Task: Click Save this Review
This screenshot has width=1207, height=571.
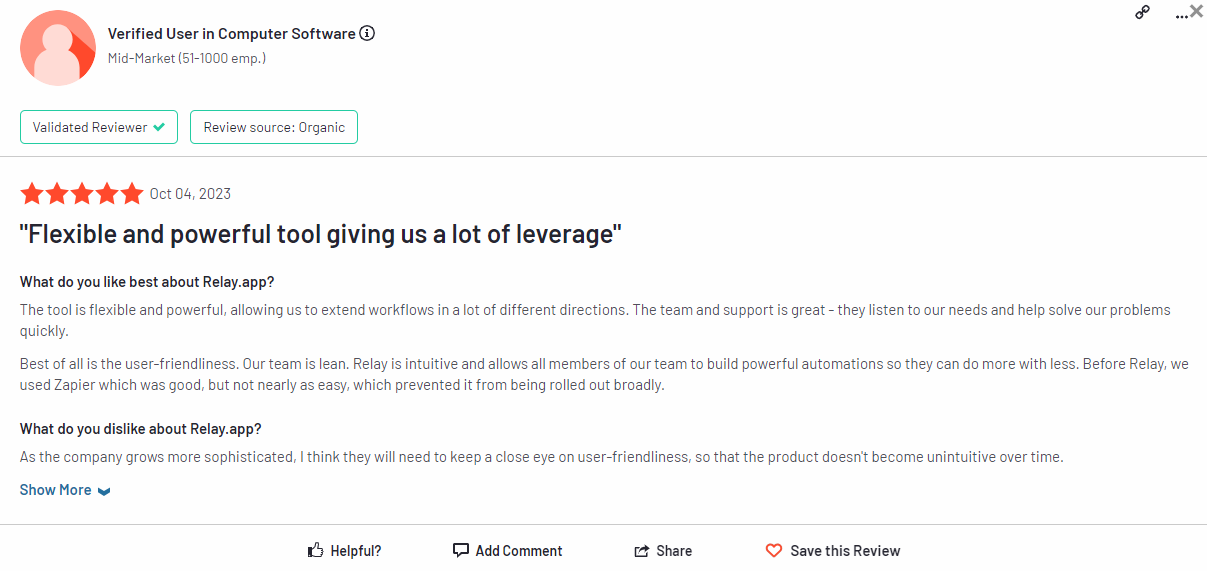Action: 833,551
